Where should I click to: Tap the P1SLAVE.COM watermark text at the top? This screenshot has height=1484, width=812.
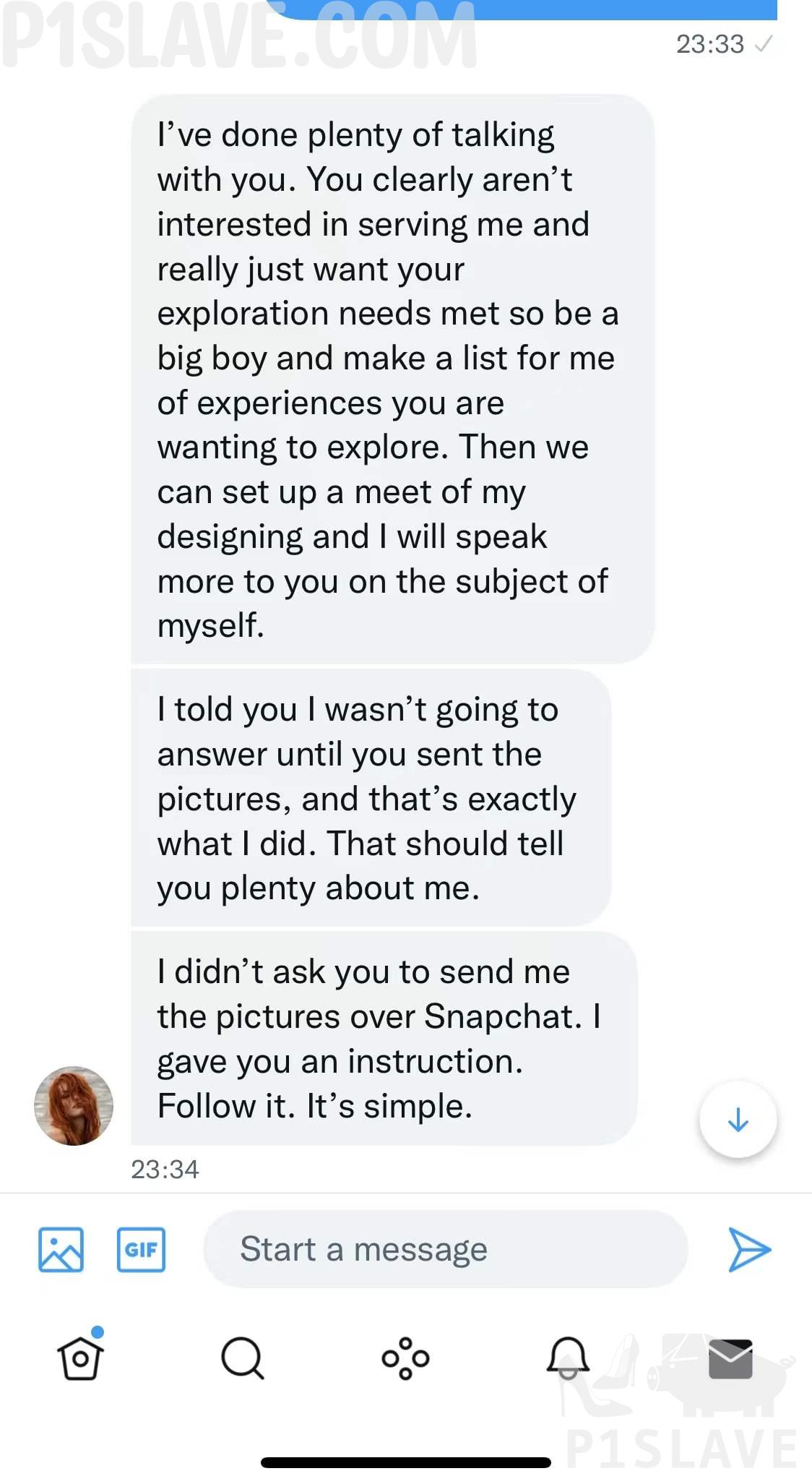coord(238,36)
